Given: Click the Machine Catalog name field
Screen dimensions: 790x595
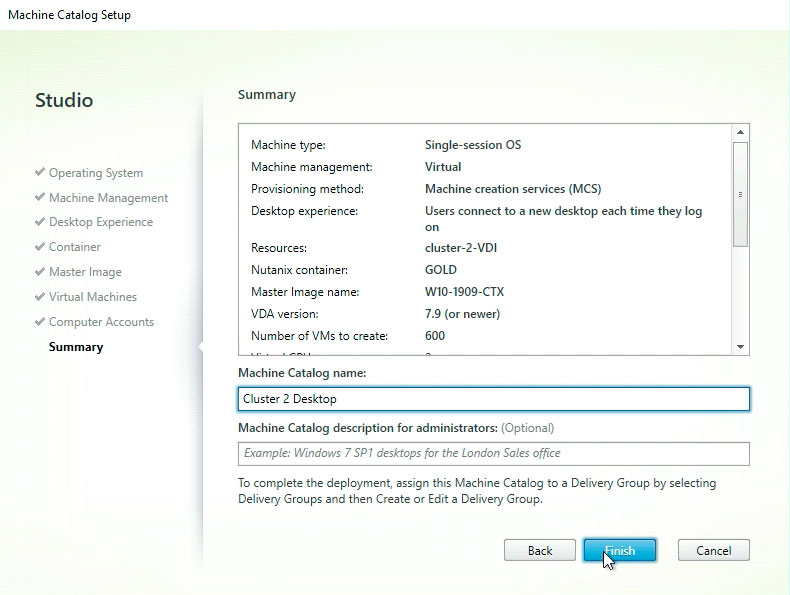Looking at the screenshot, I should 493,399.
